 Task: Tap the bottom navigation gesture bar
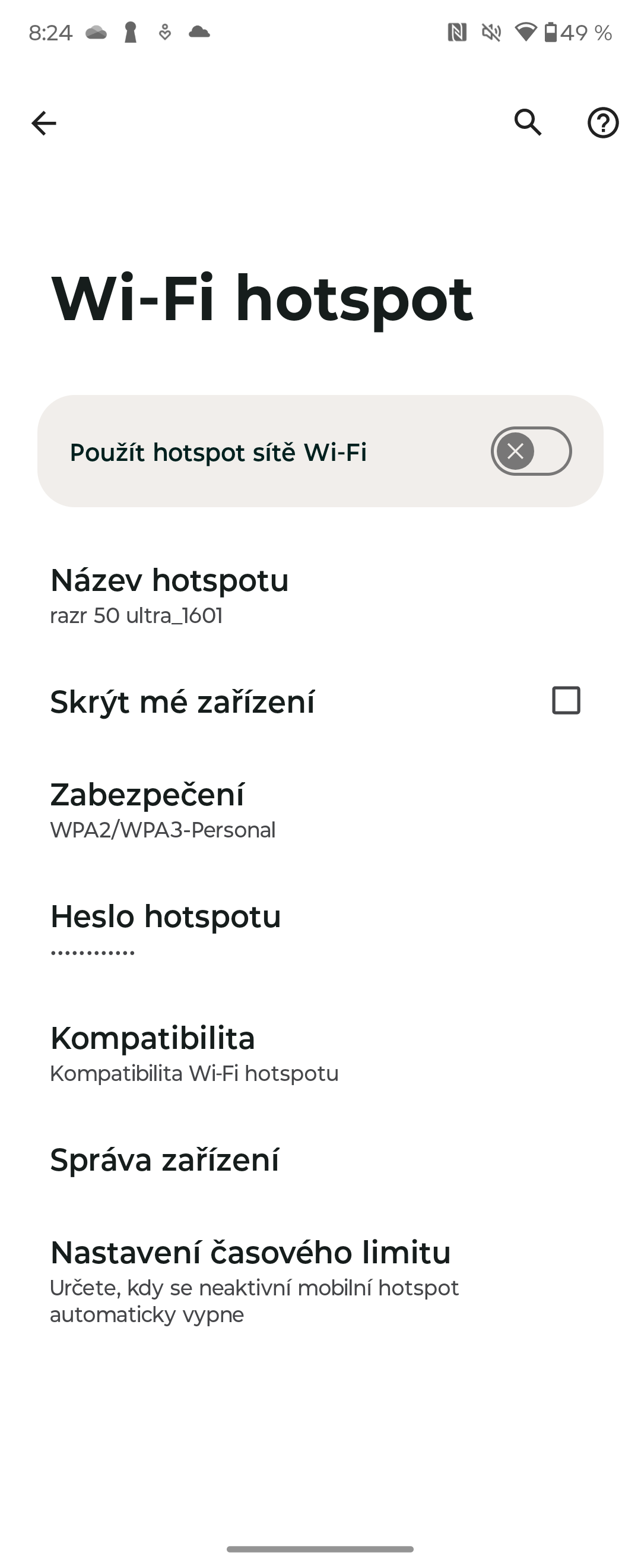click(x=320, y=1548)
